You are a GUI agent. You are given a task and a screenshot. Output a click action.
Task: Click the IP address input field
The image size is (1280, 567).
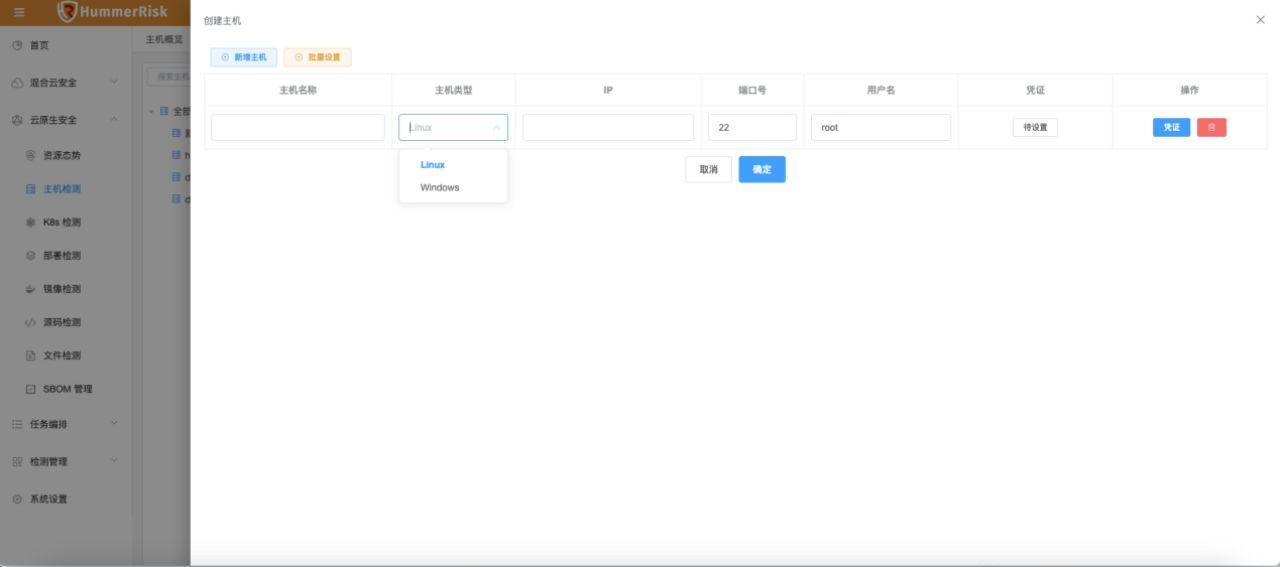[607, 128]
